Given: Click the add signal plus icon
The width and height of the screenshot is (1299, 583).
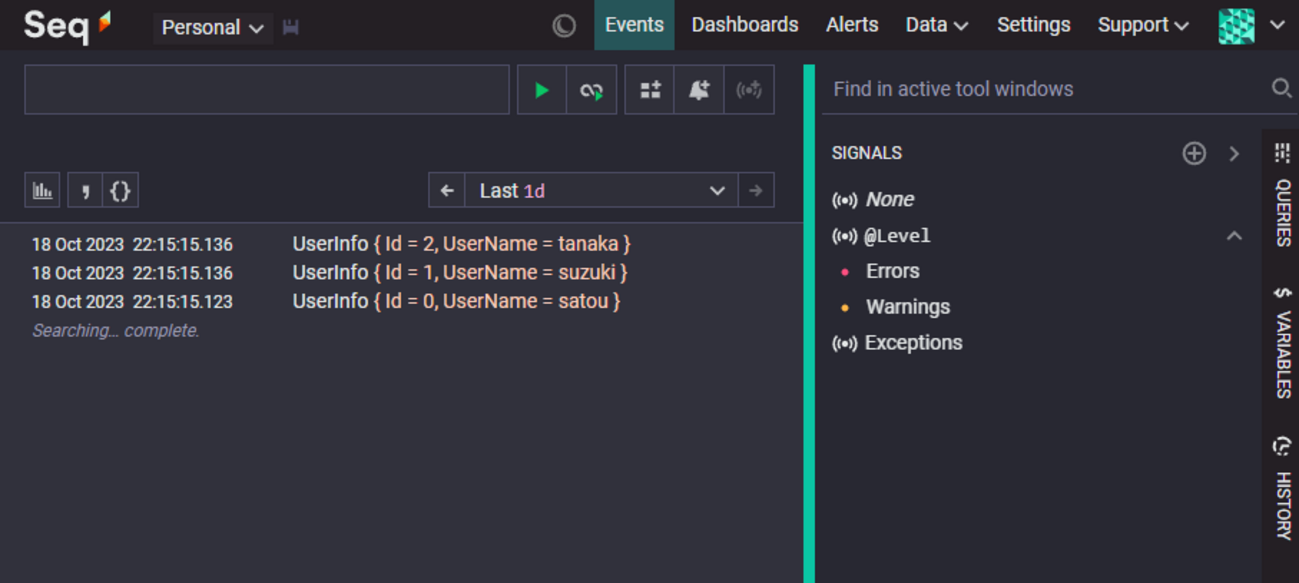Looking at the screenshot, I should (x=1194, y=153).
